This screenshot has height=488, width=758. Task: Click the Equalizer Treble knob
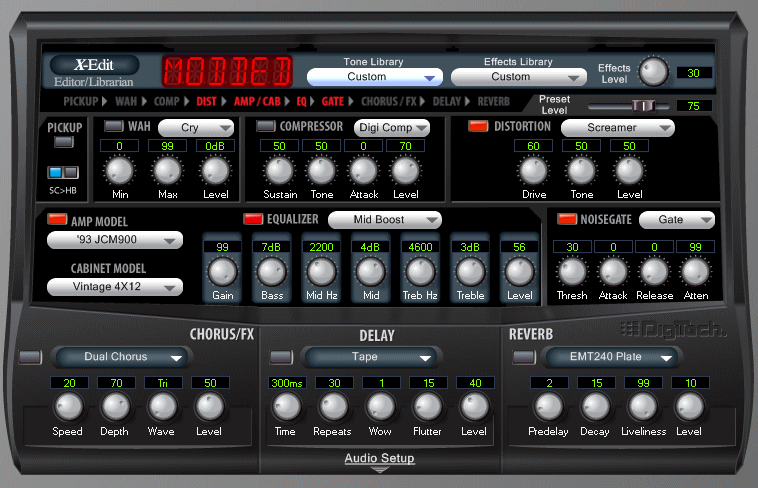[470, 272]
